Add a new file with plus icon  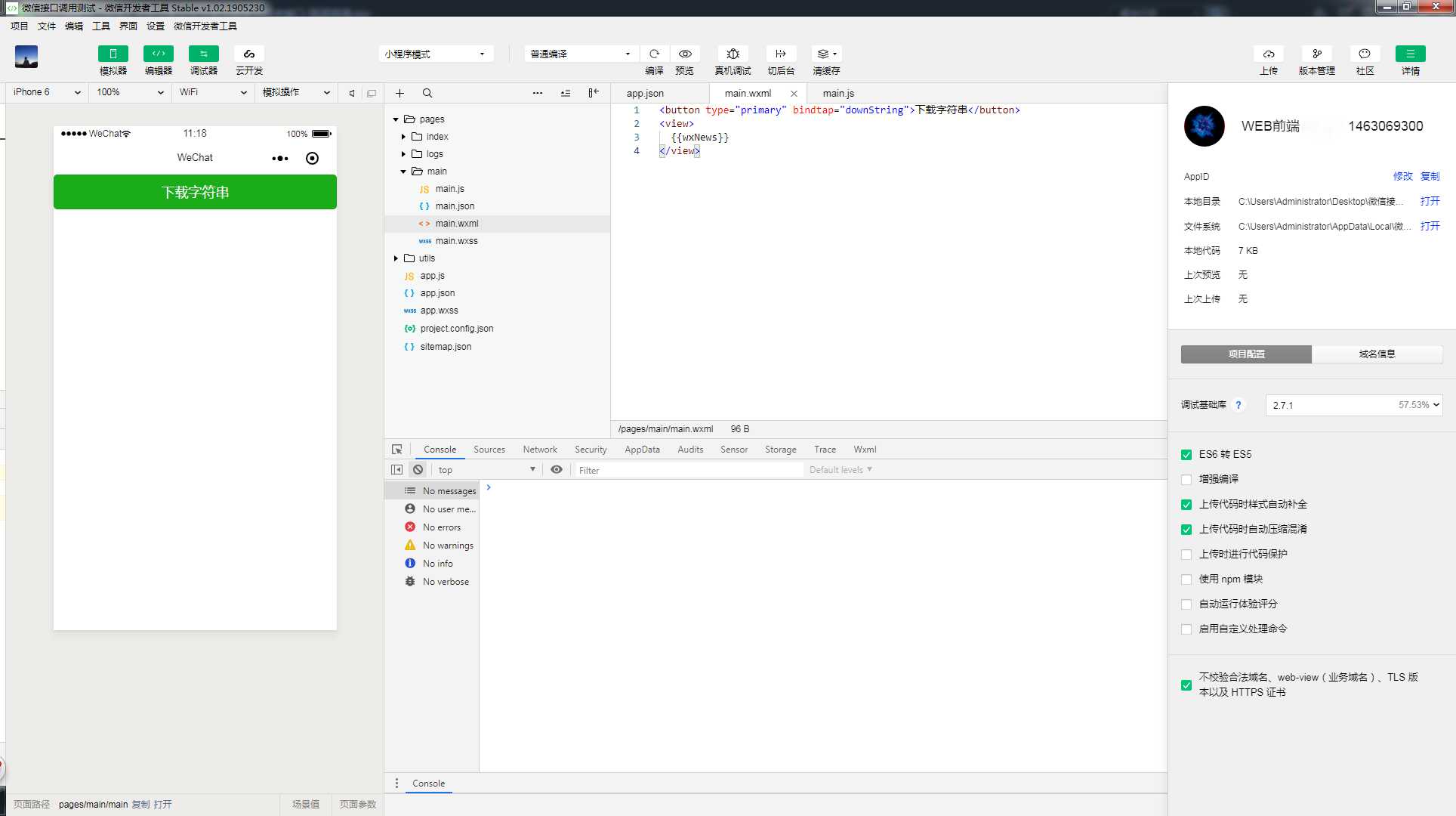(x=399, y=93)
